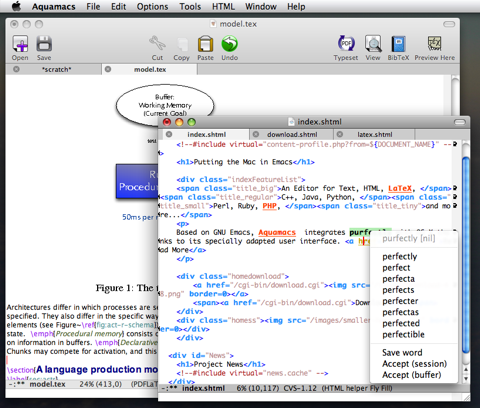Open the File menu
This screenshot has height=408, width=480.
point(93,7)
